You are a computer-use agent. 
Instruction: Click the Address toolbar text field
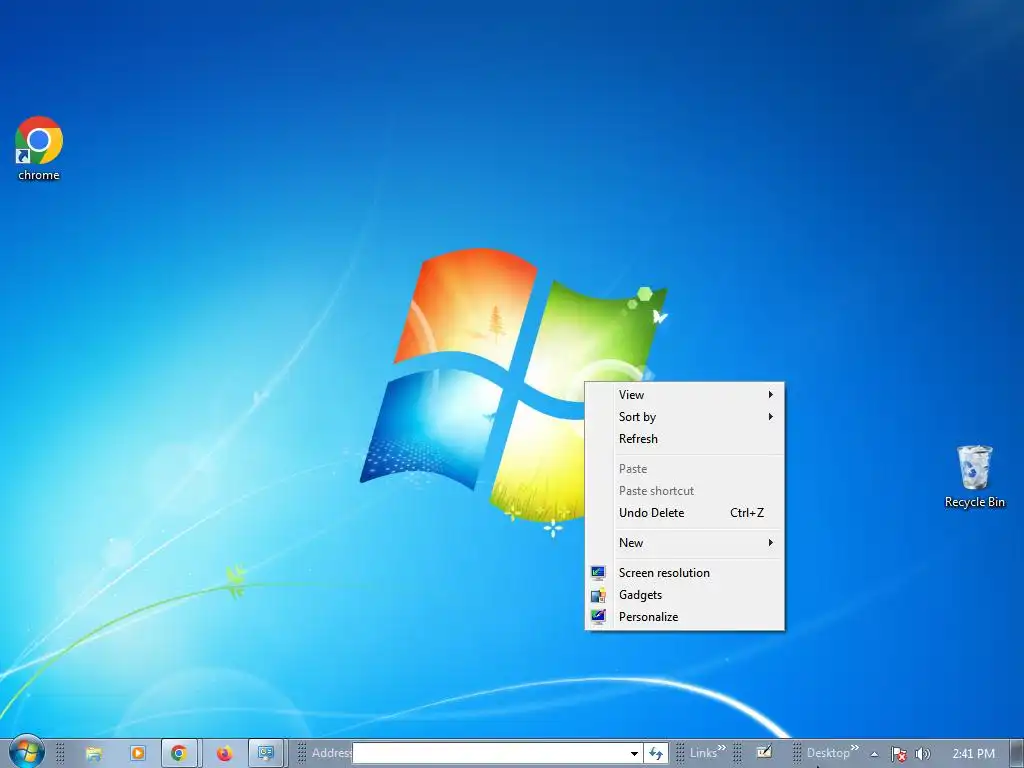pyautogui.click(x=490, y=754)
